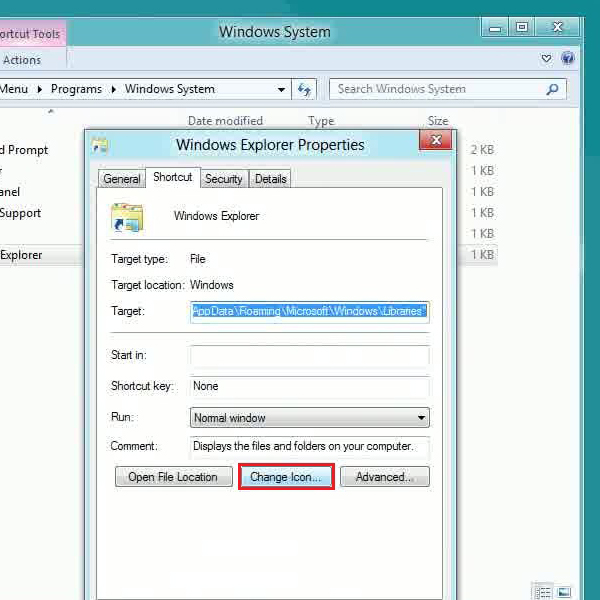Screen dimensions: 600x600
Task: Switch to the details view icon at bottom
Action: point(543,592)
